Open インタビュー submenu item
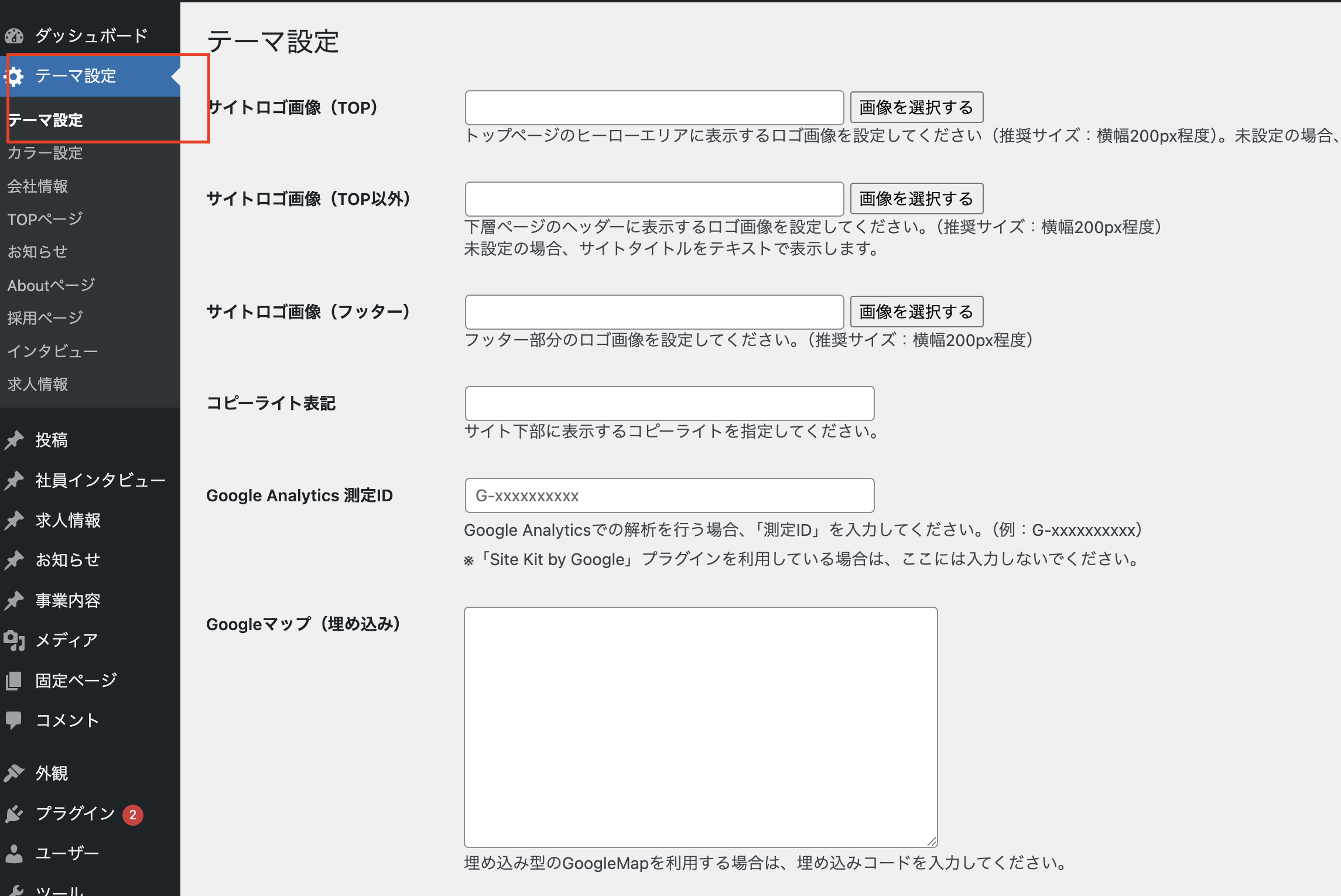The image size is (1341, 896). (53, 351)
